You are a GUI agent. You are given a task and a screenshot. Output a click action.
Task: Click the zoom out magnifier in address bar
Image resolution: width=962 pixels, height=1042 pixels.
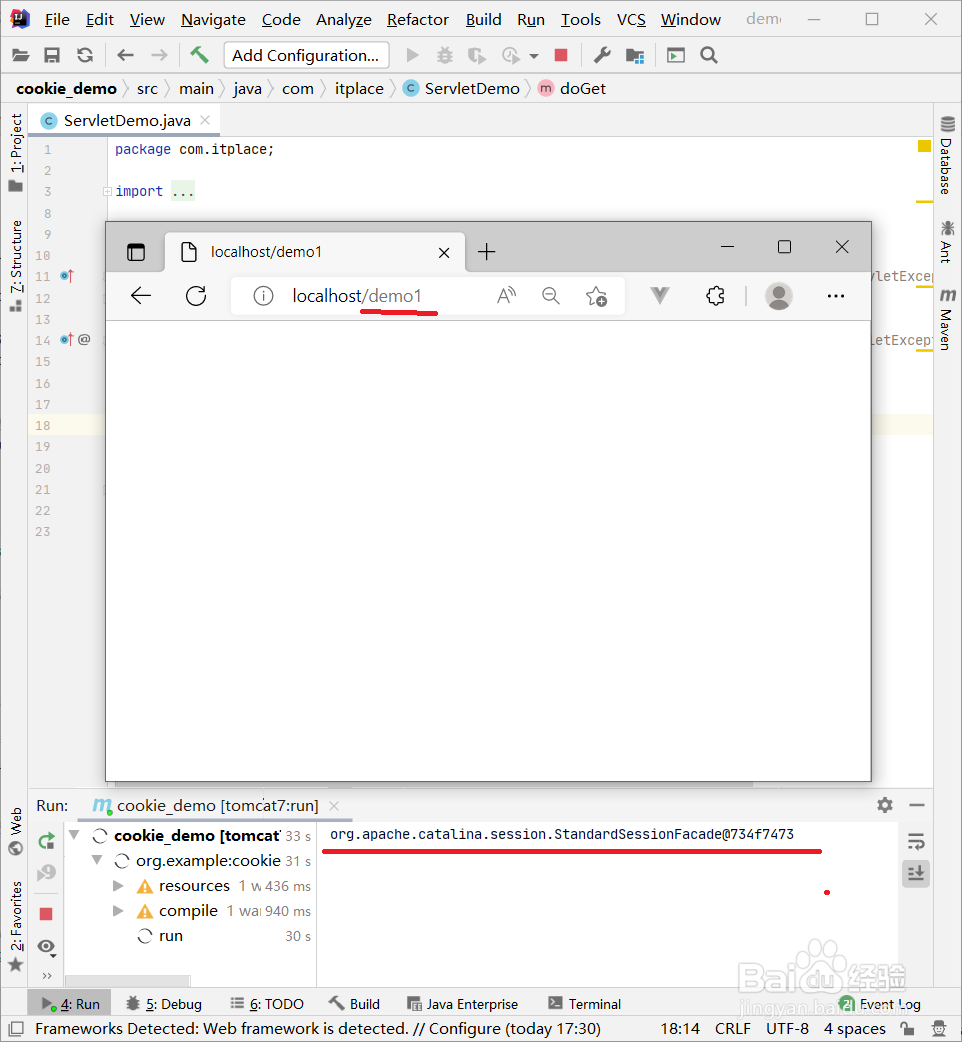click(551, 296)
